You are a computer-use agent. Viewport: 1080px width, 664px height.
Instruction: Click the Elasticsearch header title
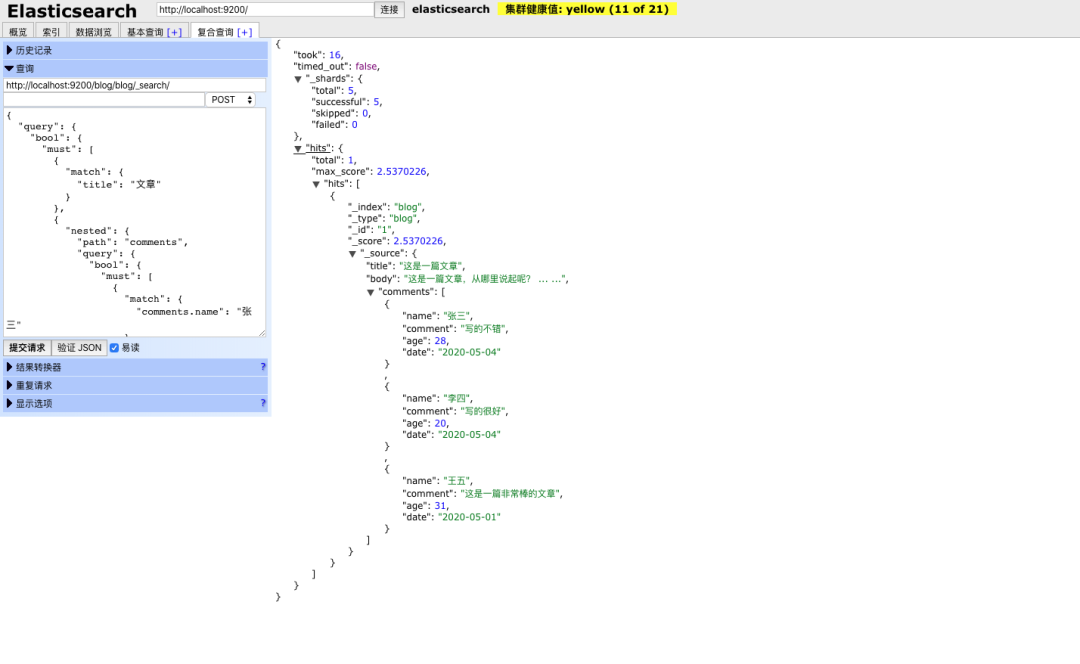click(x=72, y=11)
